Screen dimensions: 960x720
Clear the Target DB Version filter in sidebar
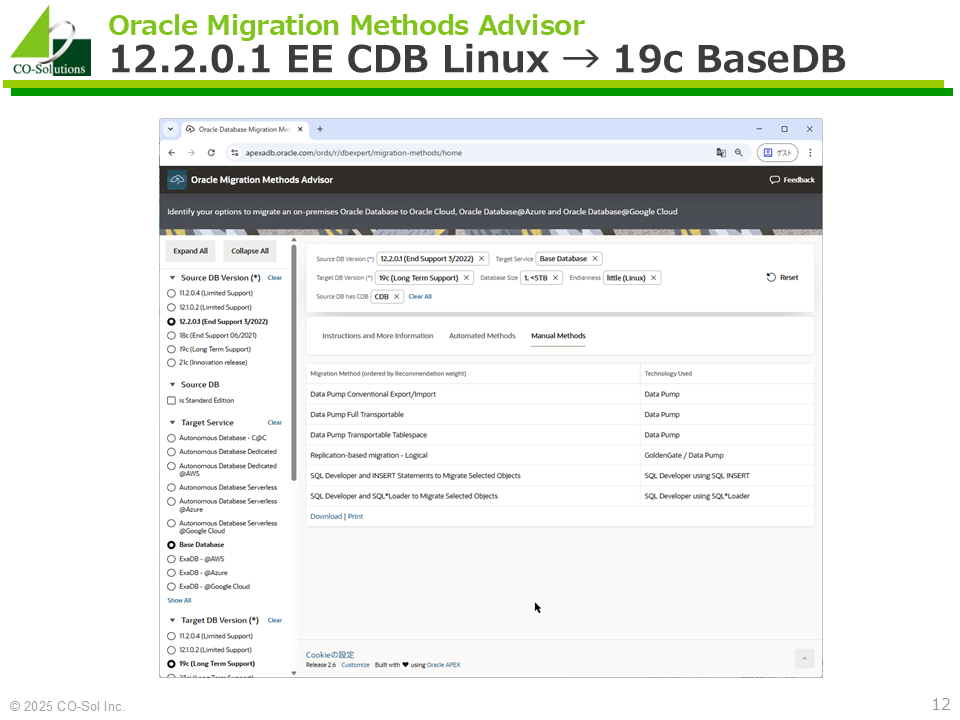pos(275,620)
